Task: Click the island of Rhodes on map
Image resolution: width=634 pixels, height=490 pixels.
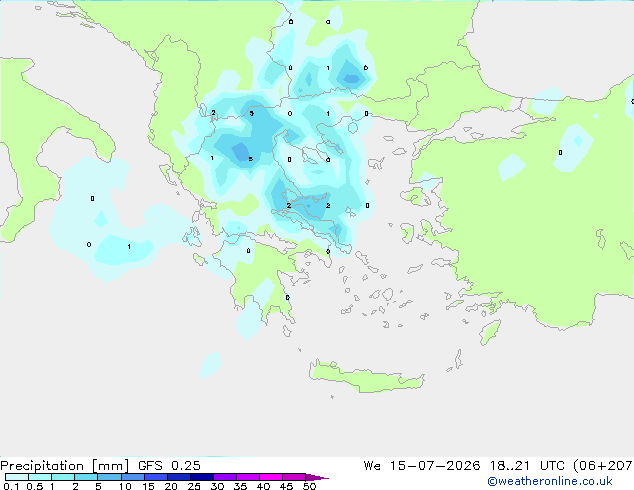Action: click(x=490, y=332)
